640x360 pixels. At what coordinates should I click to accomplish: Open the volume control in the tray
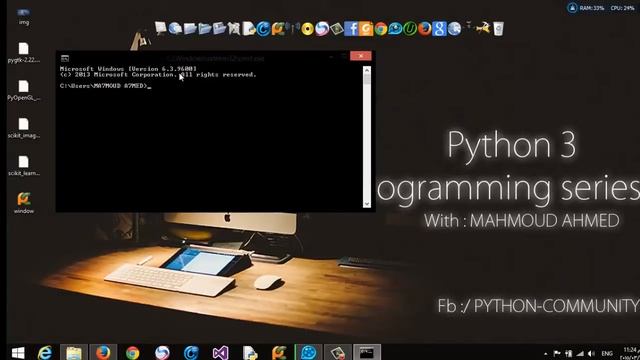591,353
